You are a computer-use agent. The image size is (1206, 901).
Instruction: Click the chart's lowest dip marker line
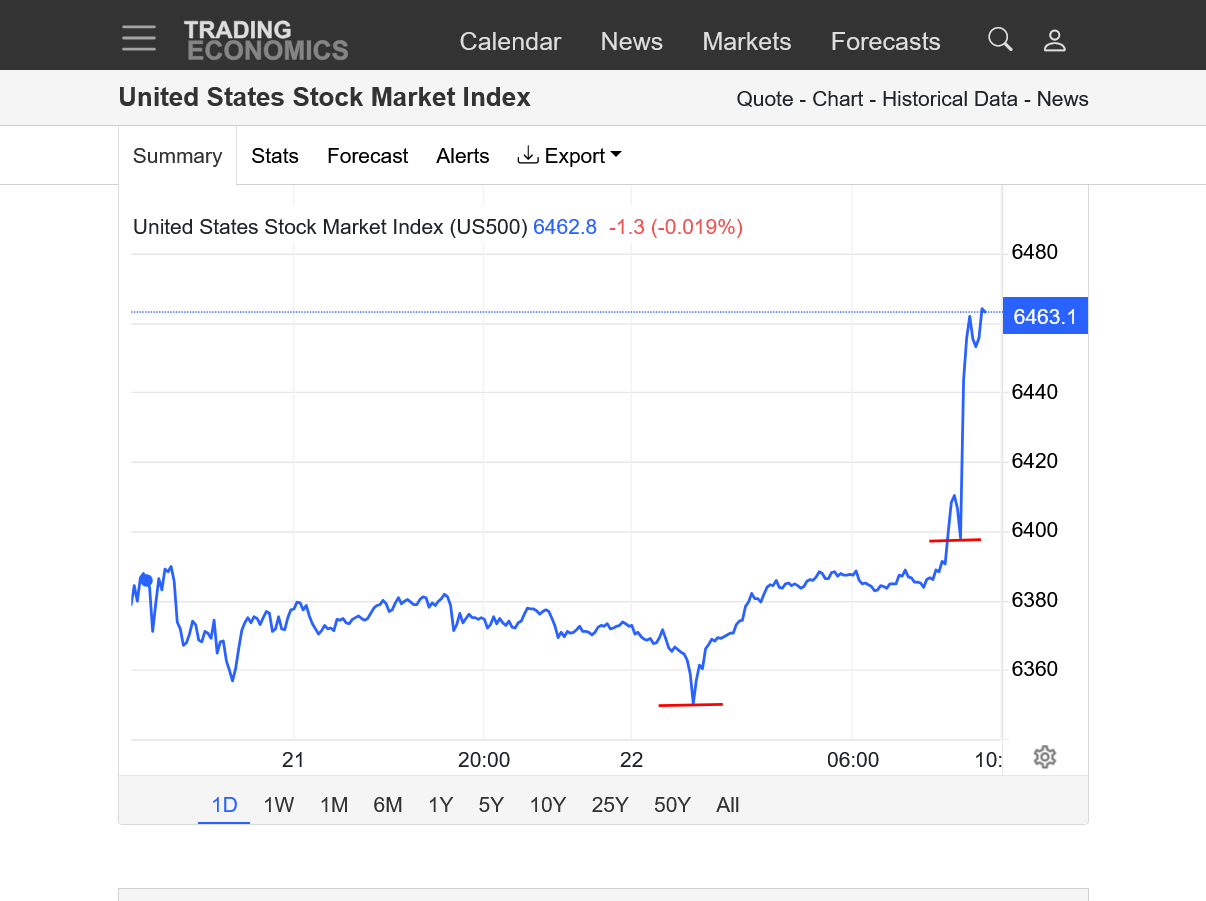pos(690,705)
